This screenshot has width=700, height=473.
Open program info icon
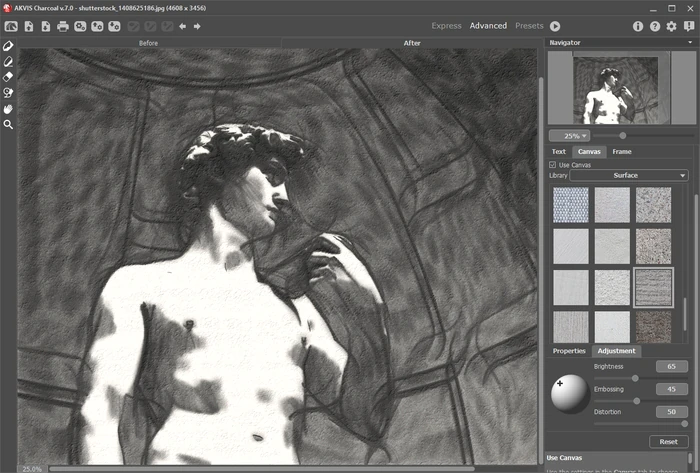[x=638, y=26]
